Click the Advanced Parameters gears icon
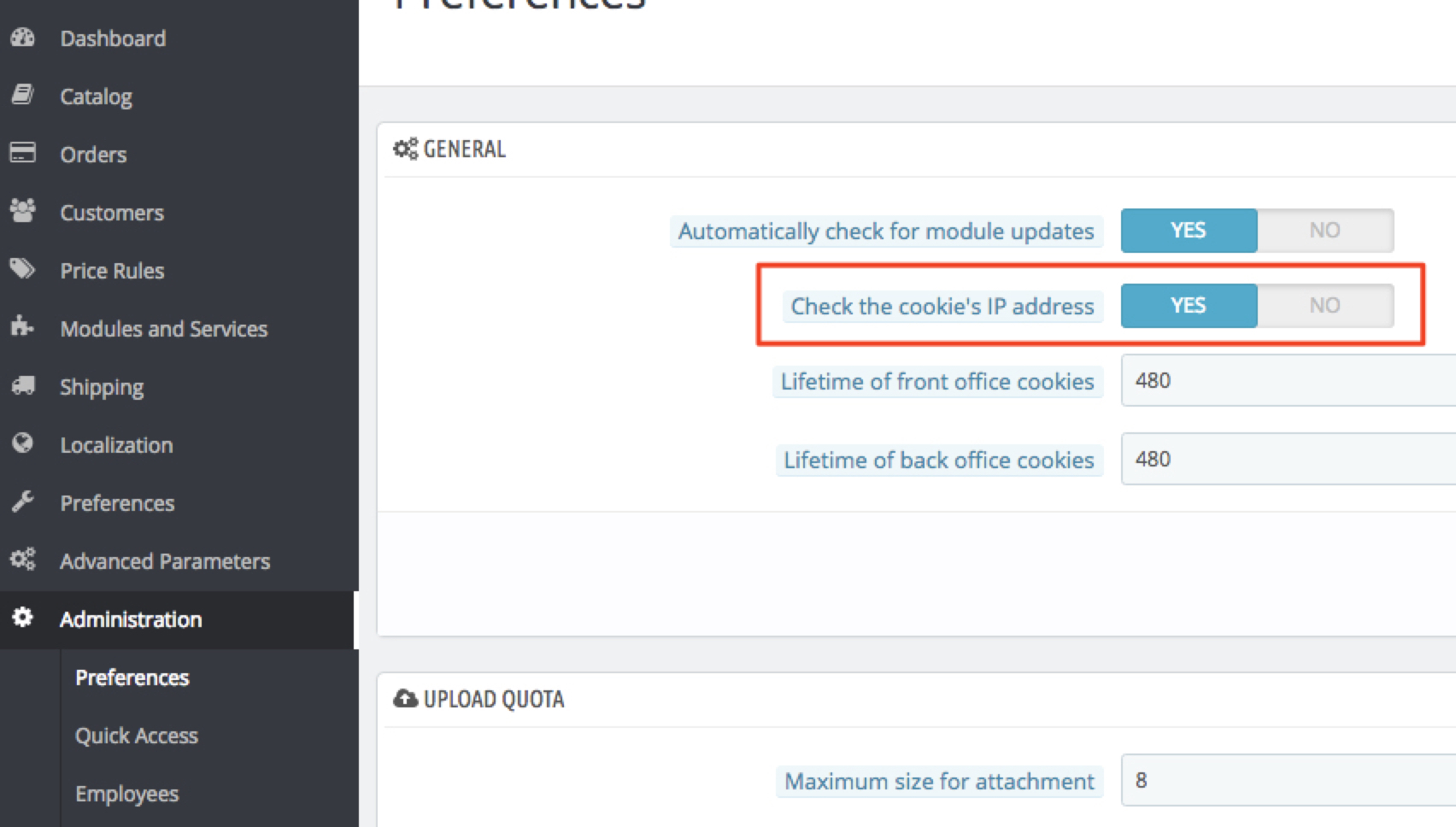Viewport: 1456px width, 827px height. click(x=23, y=560)
